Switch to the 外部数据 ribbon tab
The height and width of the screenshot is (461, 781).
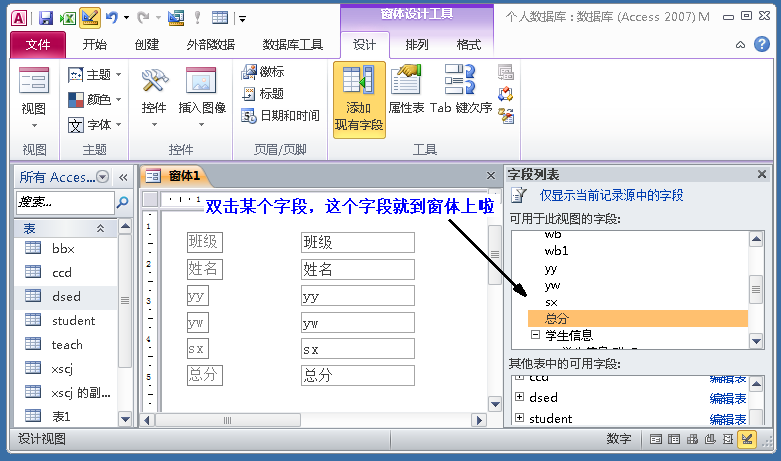click(211, 45)
